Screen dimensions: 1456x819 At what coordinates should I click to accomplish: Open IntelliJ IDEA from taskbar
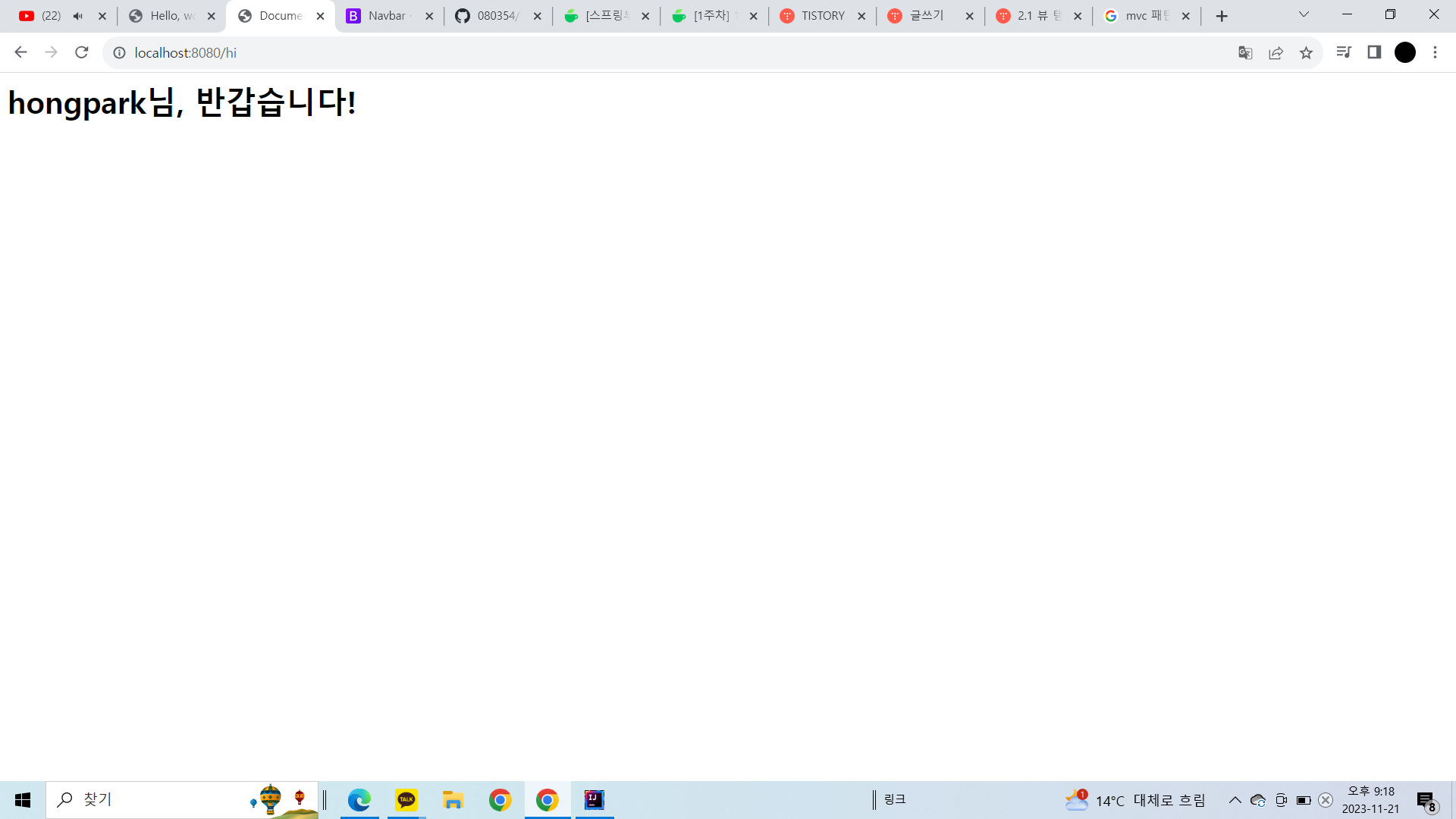(594, 799)
